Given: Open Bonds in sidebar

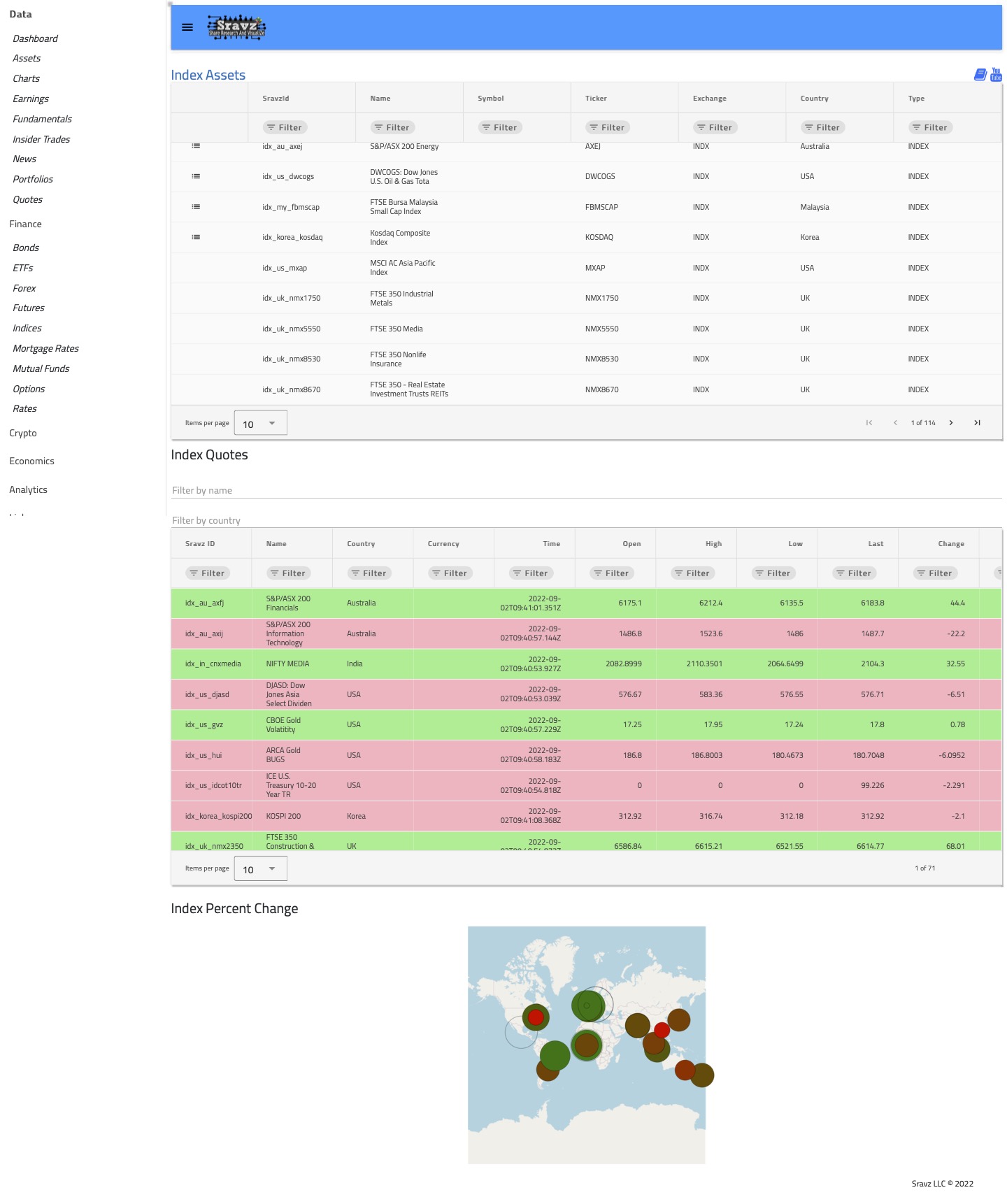Looking at the screenshot, I should pos(26,248).
